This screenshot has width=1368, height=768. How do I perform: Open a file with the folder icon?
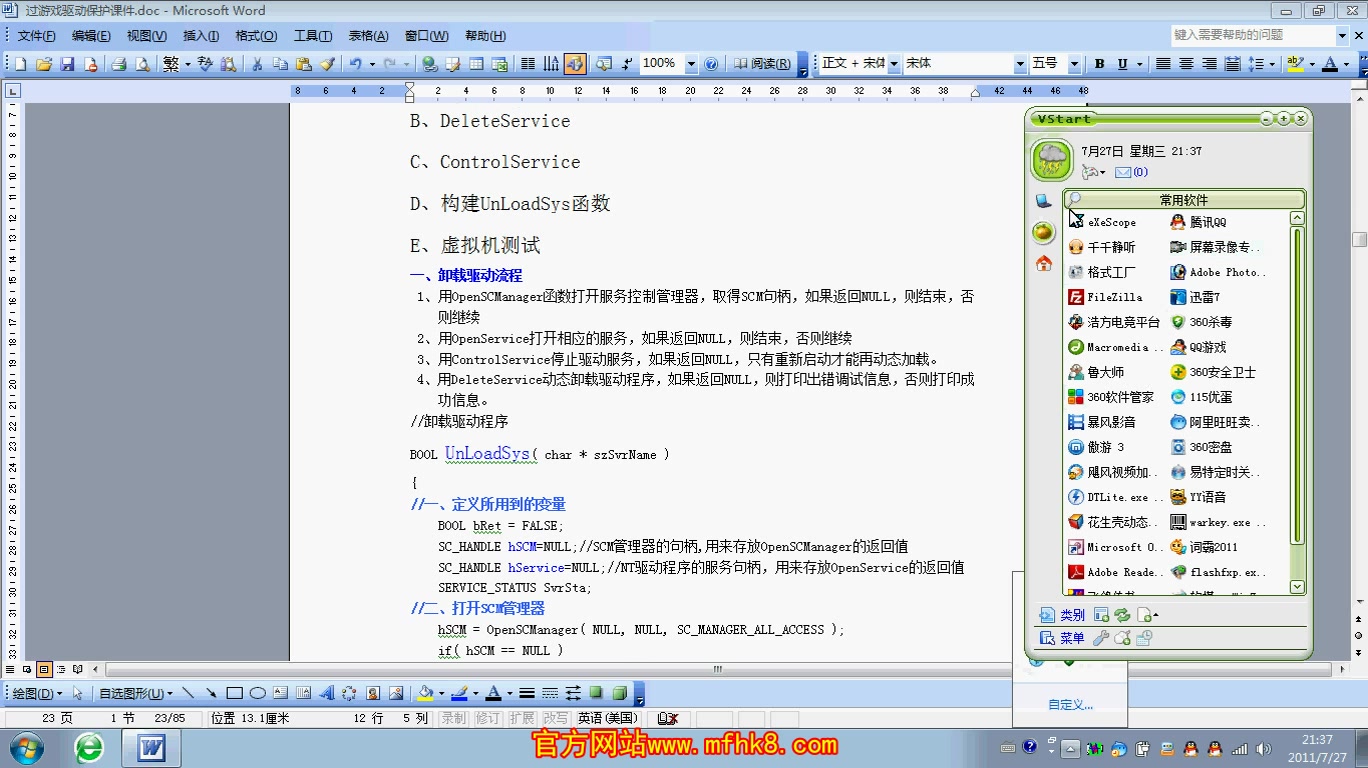(44, 64)
